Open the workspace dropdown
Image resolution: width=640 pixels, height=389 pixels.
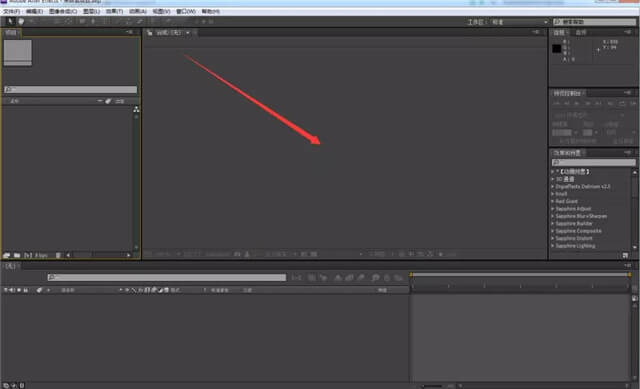click(520, 22)
